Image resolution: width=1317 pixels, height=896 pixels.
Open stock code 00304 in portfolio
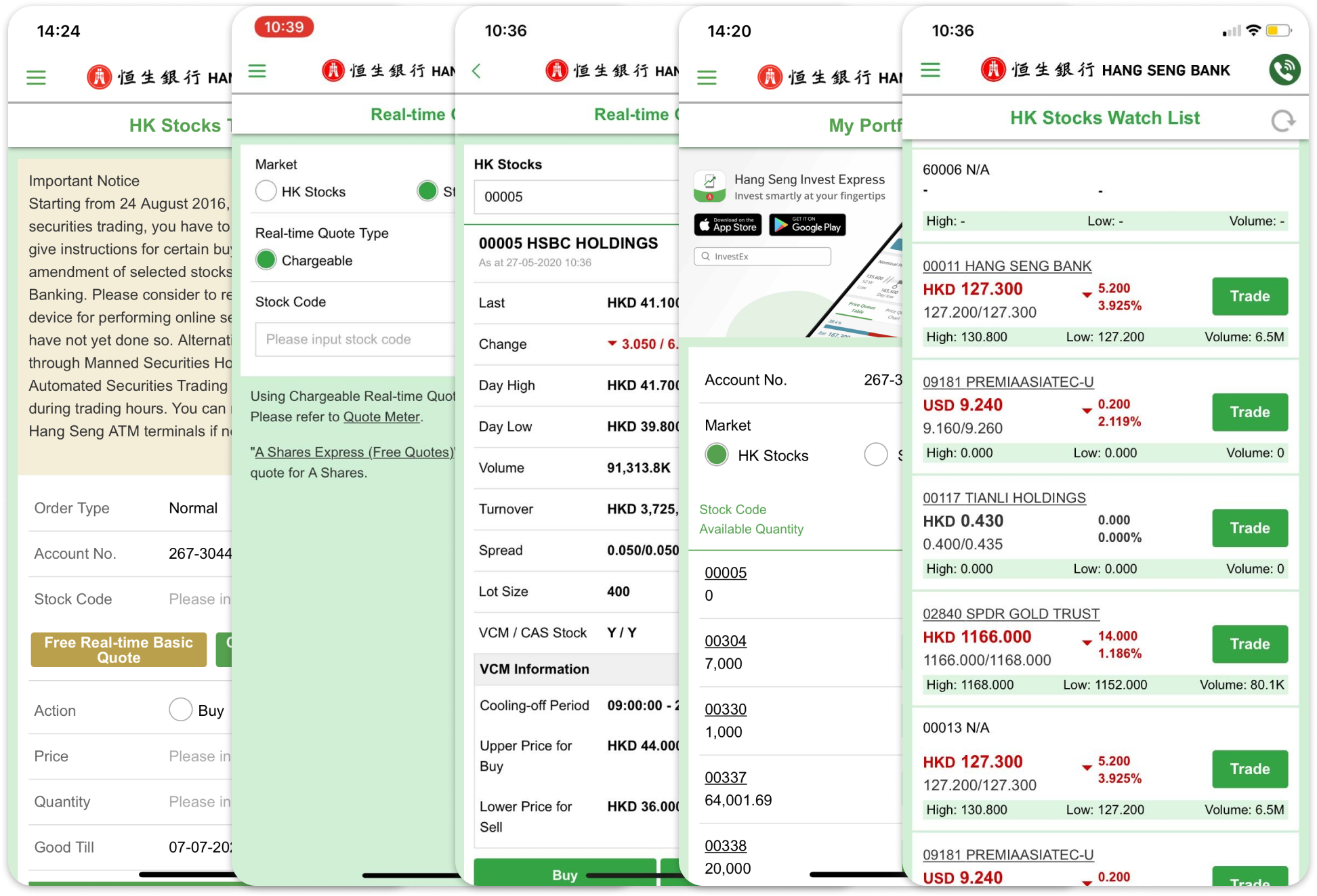tap(726, 641)
